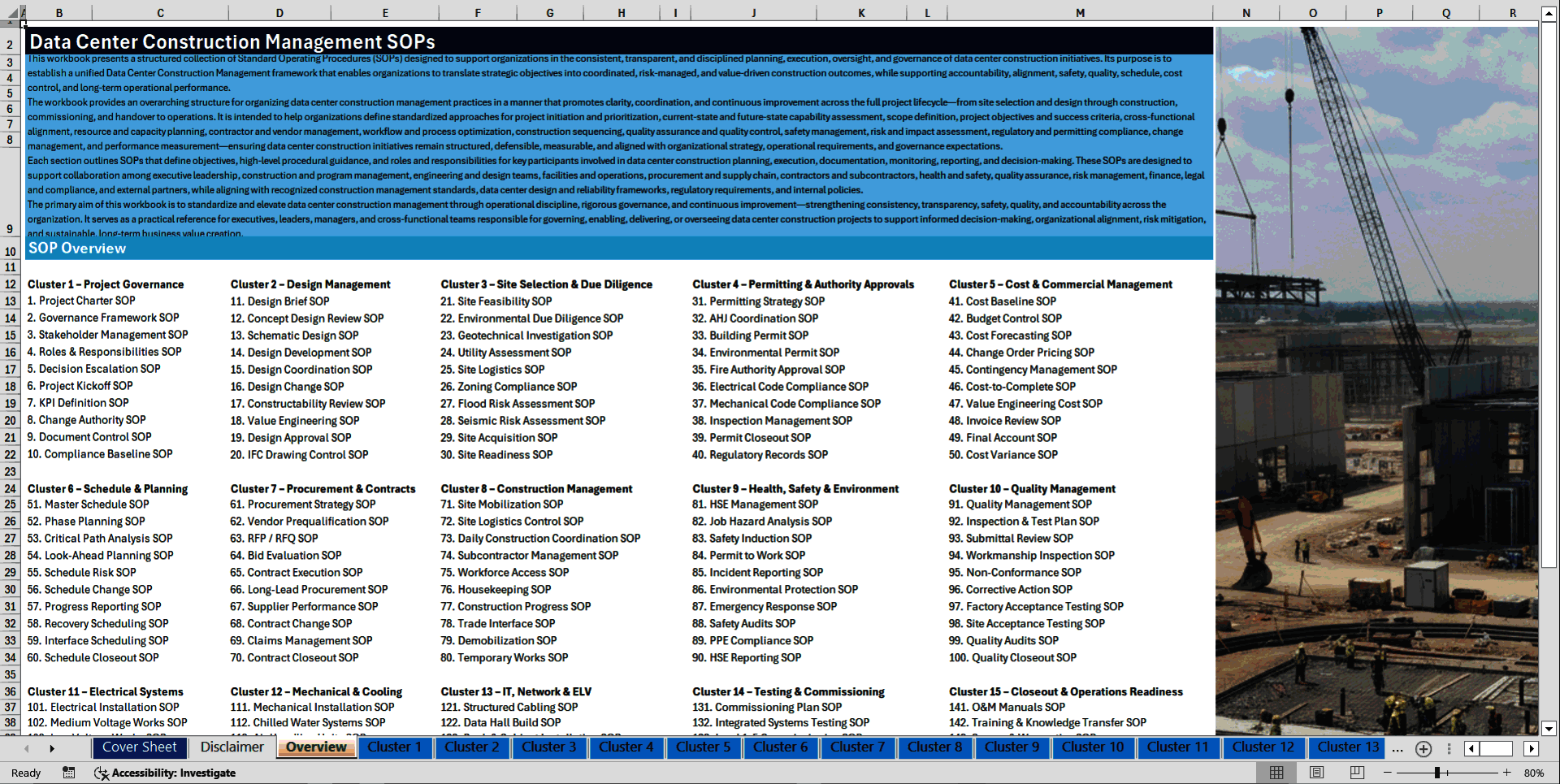Open the Cluster 5 sheet tab
The width and height of the screenshot is (1560, 784).
(704, 747)
